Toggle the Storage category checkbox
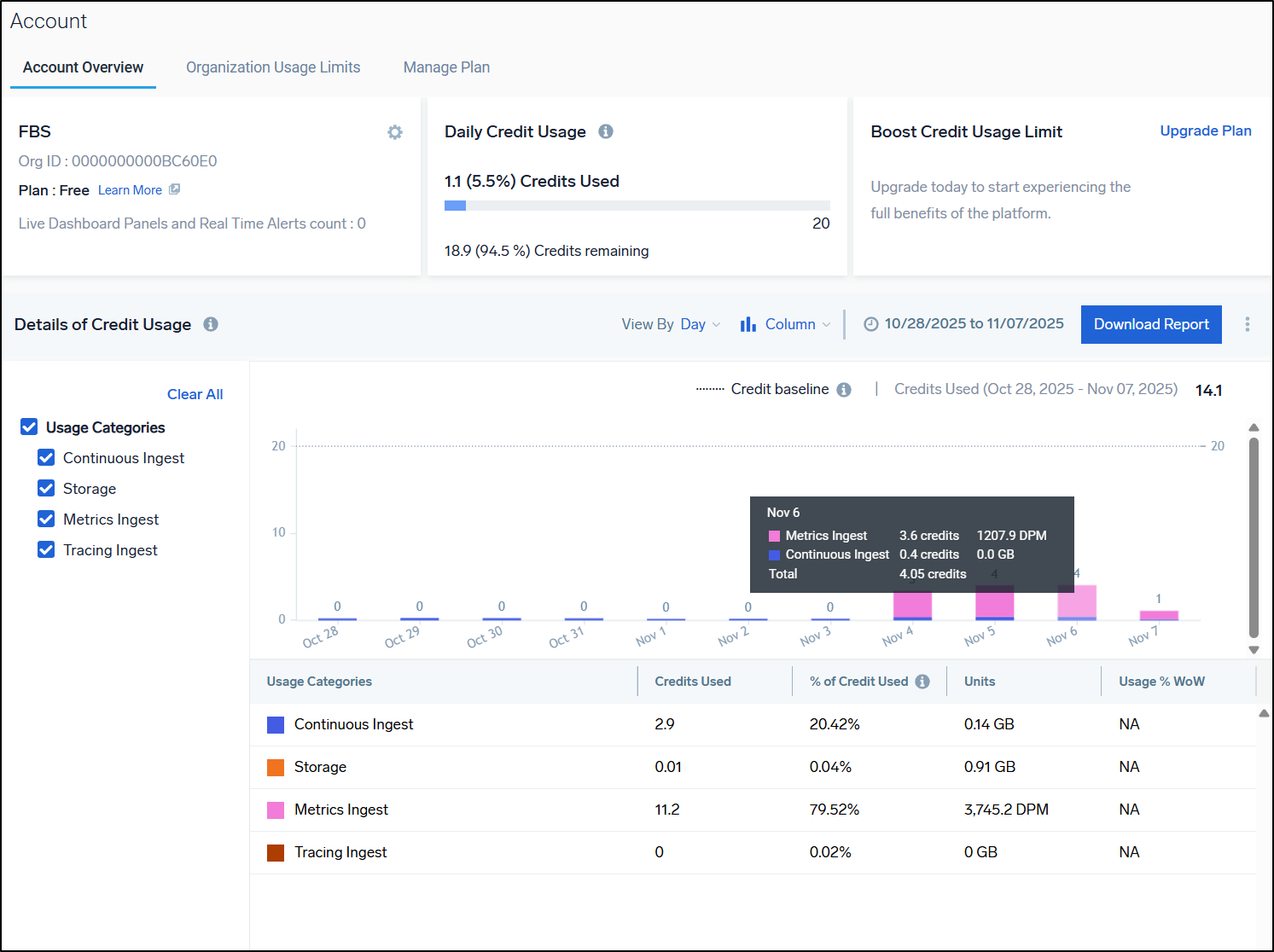This screenshot has height=952, width=1274. click(46, 489)
